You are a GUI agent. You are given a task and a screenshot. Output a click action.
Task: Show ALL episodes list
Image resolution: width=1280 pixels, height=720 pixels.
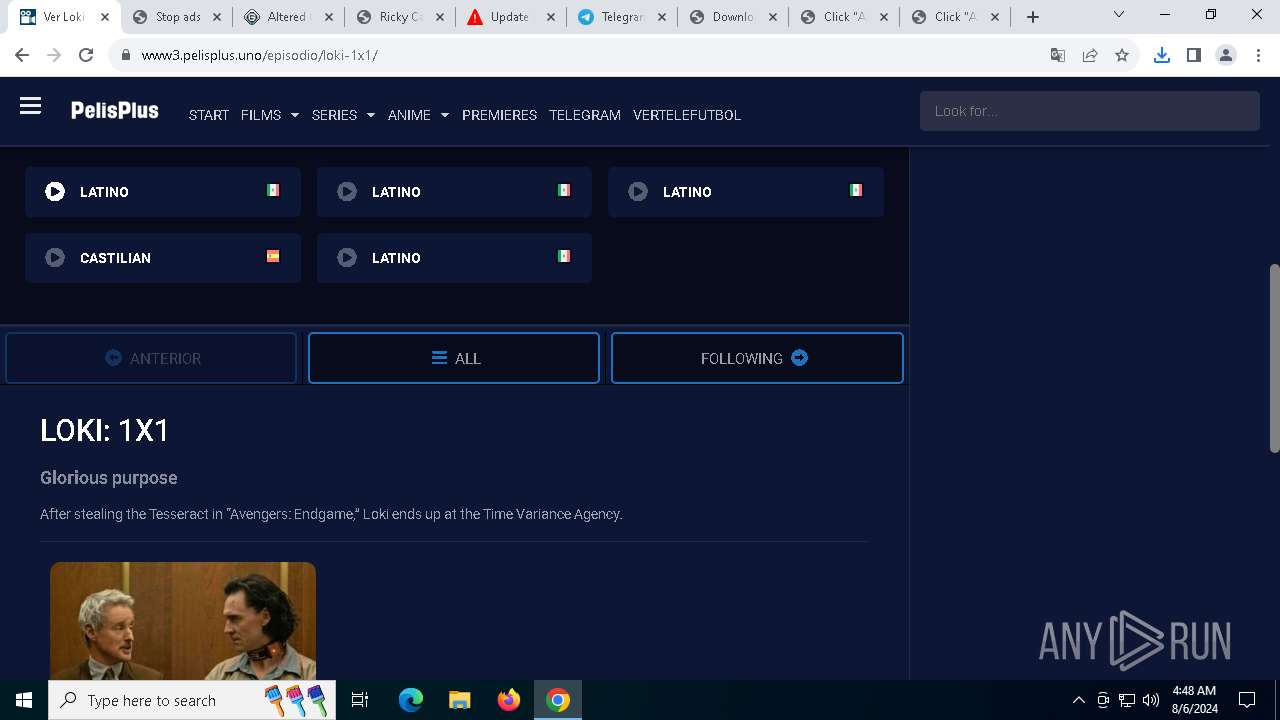[x=454, y=358]
